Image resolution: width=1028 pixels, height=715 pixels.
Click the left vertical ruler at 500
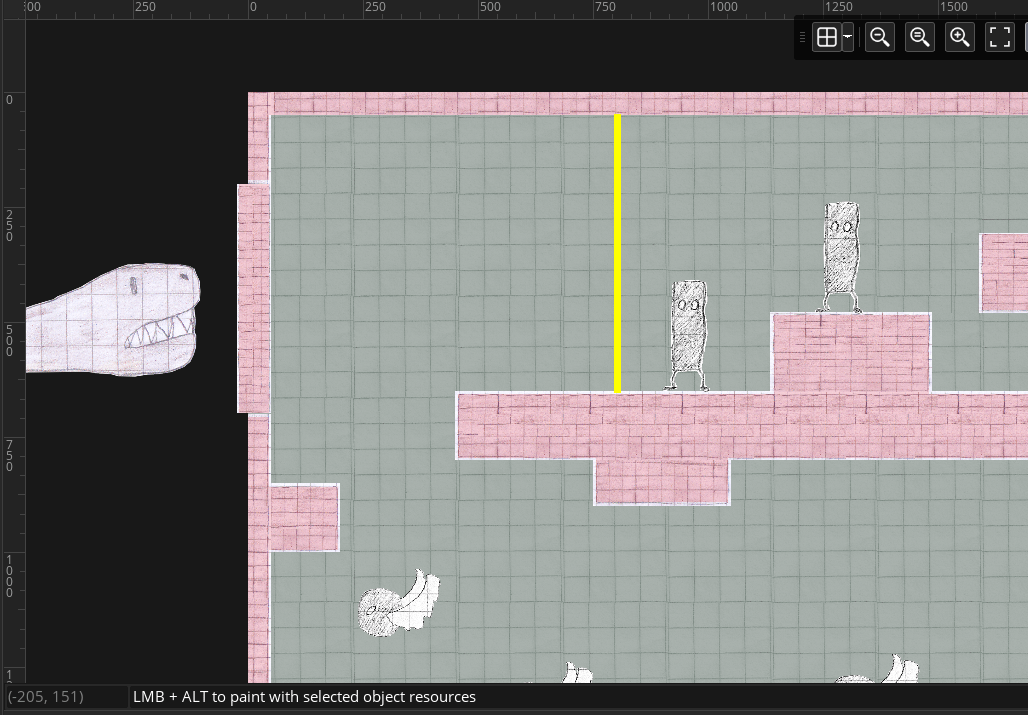click(9, 339)
